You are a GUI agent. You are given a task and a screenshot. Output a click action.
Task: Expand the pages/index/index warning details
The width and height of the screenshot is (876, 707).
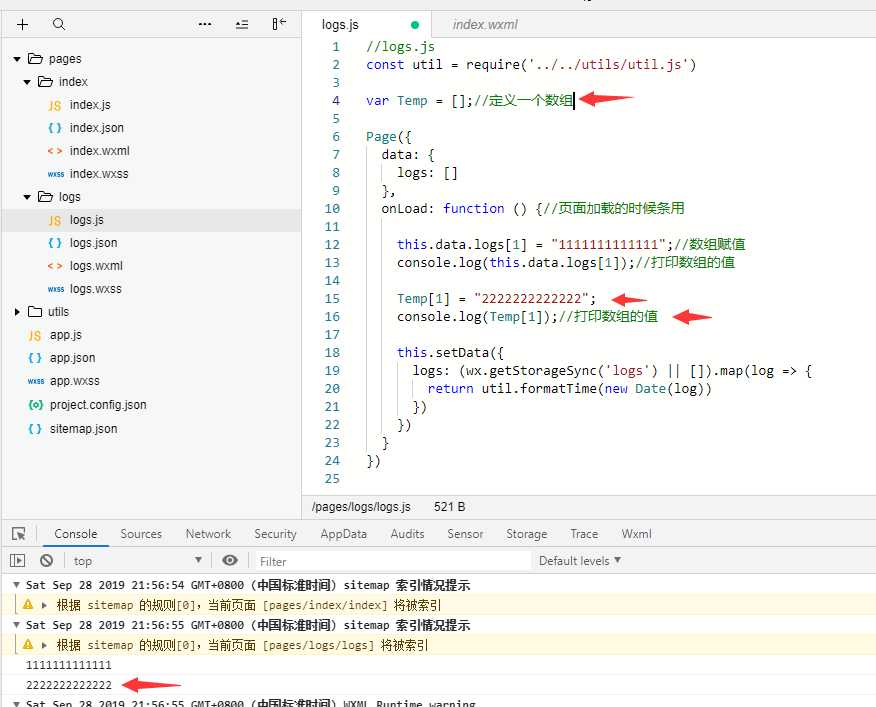(44, 605)
